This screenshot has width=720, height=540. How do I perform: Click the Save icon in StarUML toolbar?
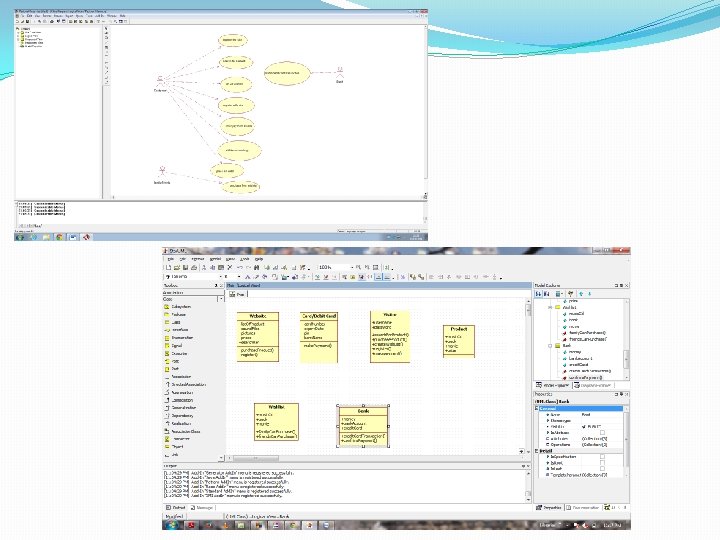click(185, 267)
